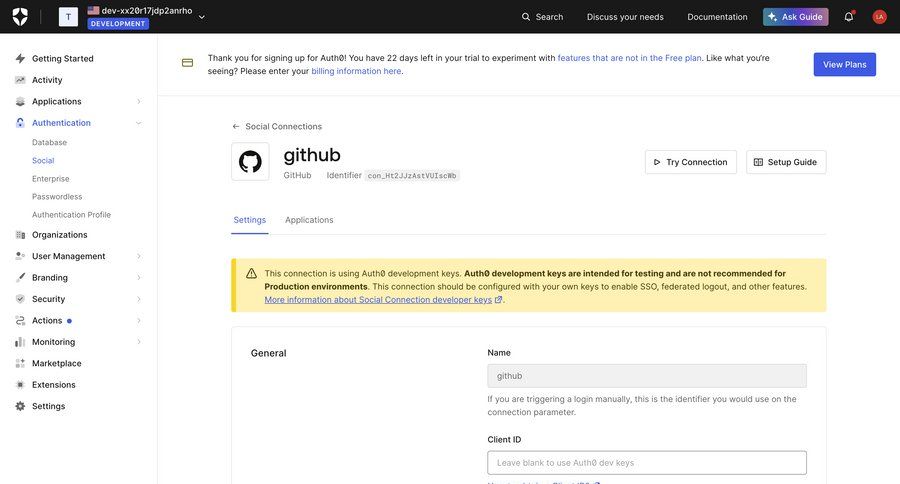Viewport: 900px width, 484px height.
Task: Go back to Social Connections
Action: 277,126
